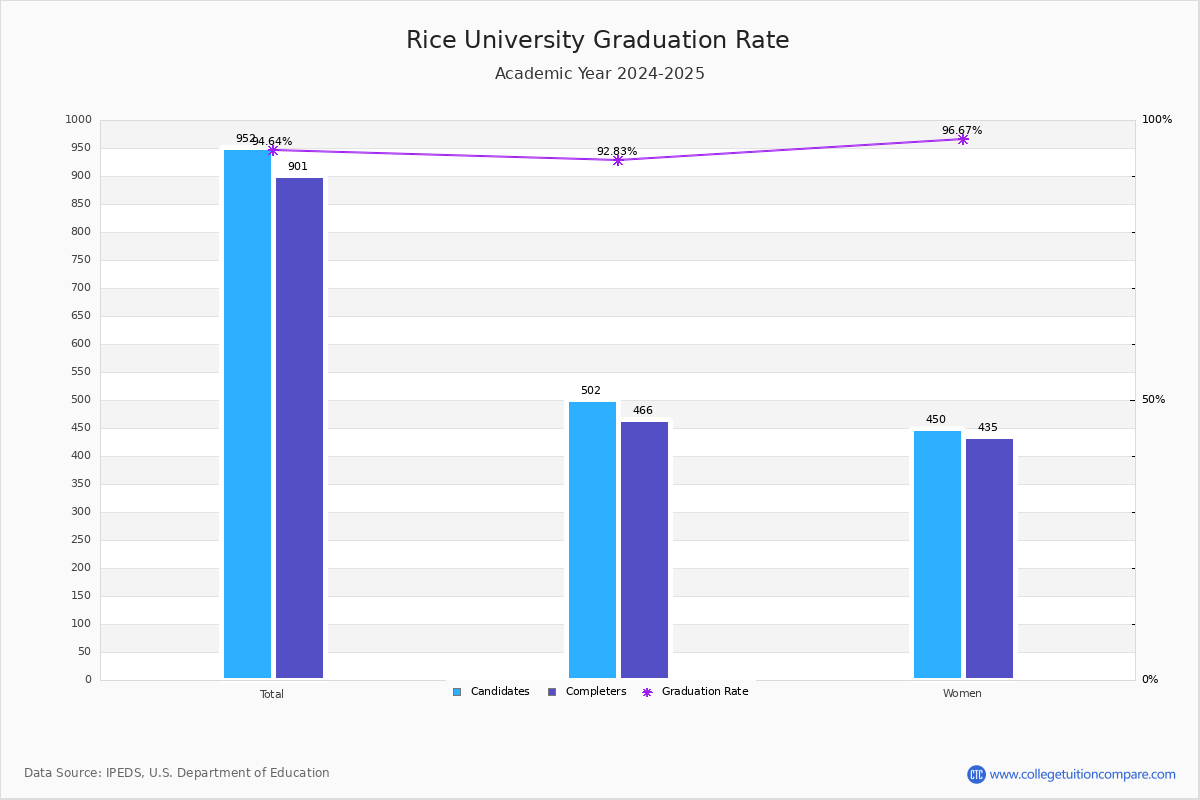Toggle the Candidates legend item
The width and height of the screenshot is (1200, 800).
click(499, 692)
